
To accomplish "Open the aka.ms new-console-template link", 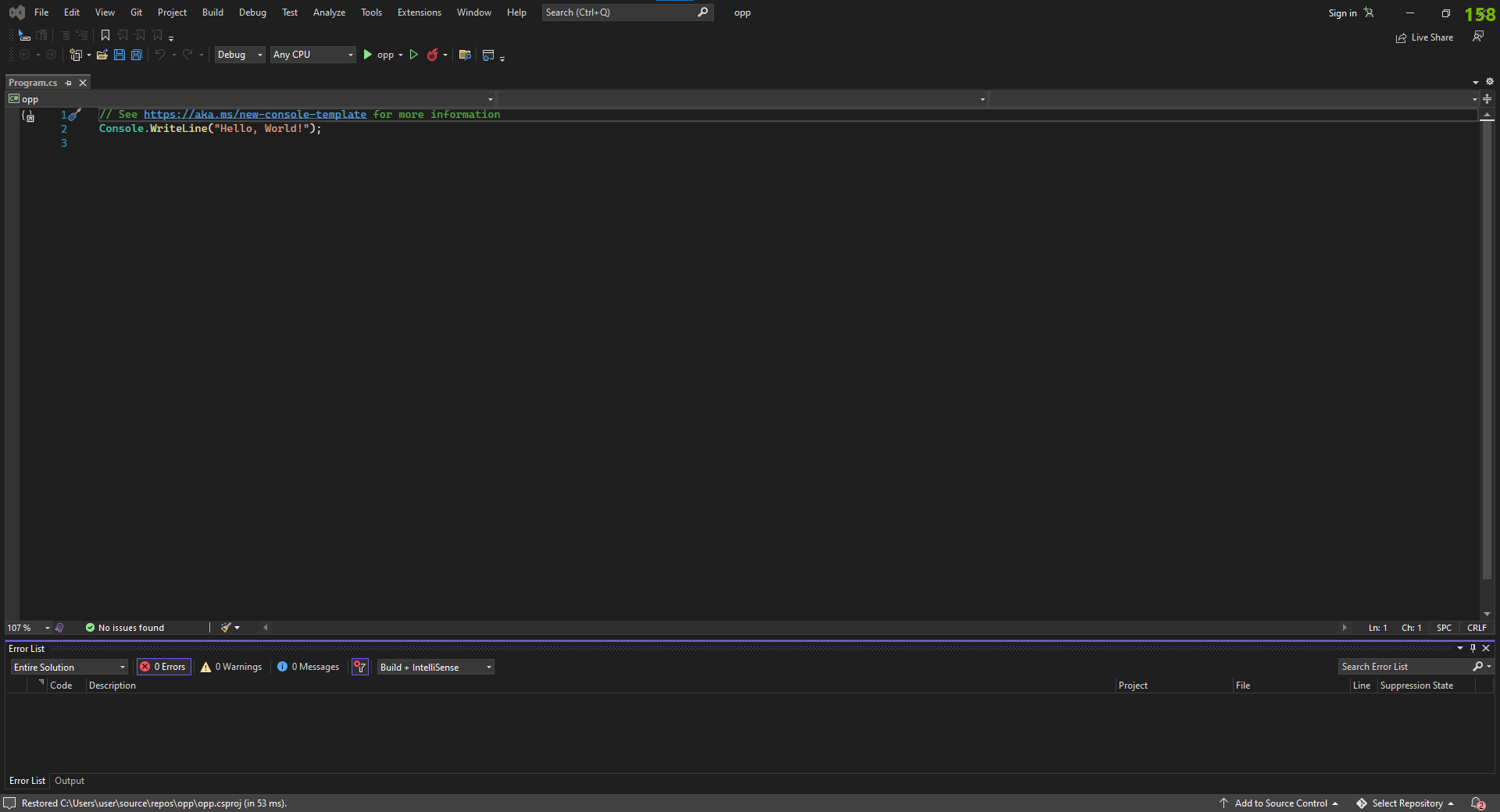I will point(255,115).
